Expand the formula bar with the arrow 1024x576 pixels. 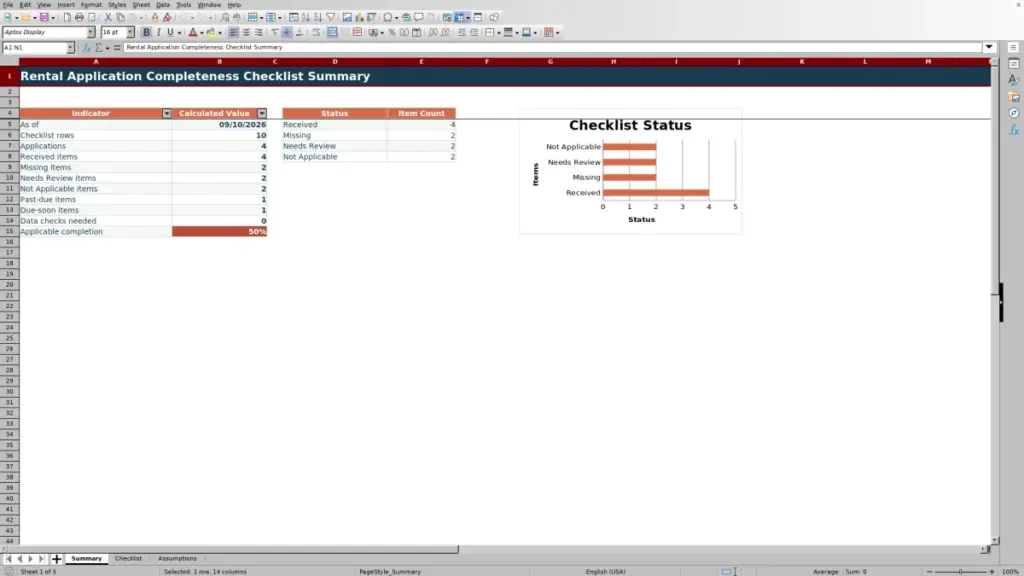coord(989,47)
